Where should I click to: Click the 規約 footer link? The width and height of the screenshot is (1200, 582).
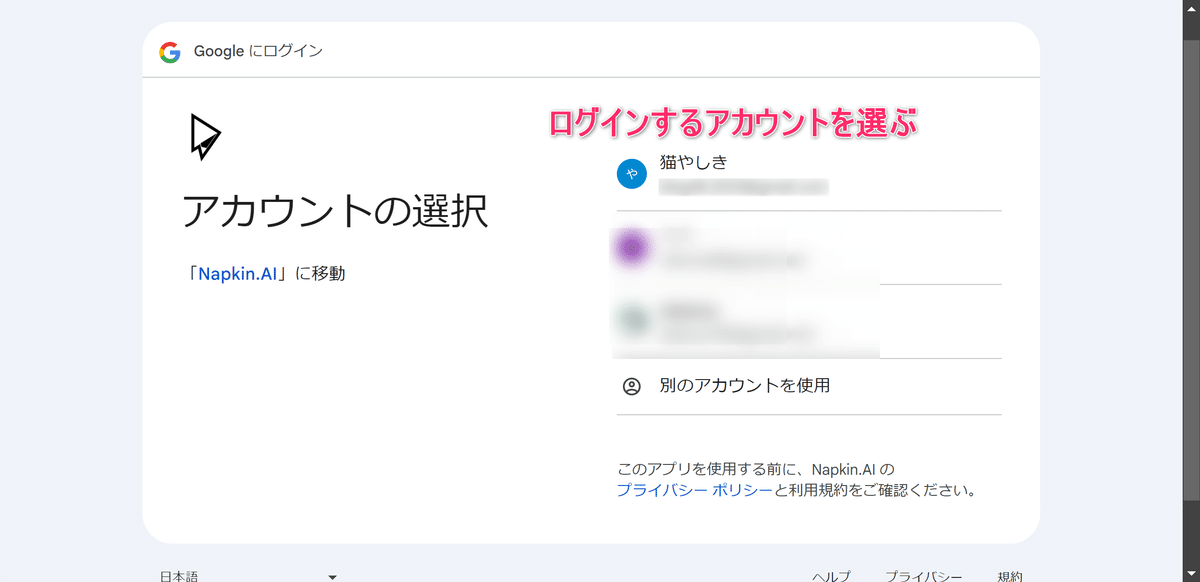(1010, 576)
